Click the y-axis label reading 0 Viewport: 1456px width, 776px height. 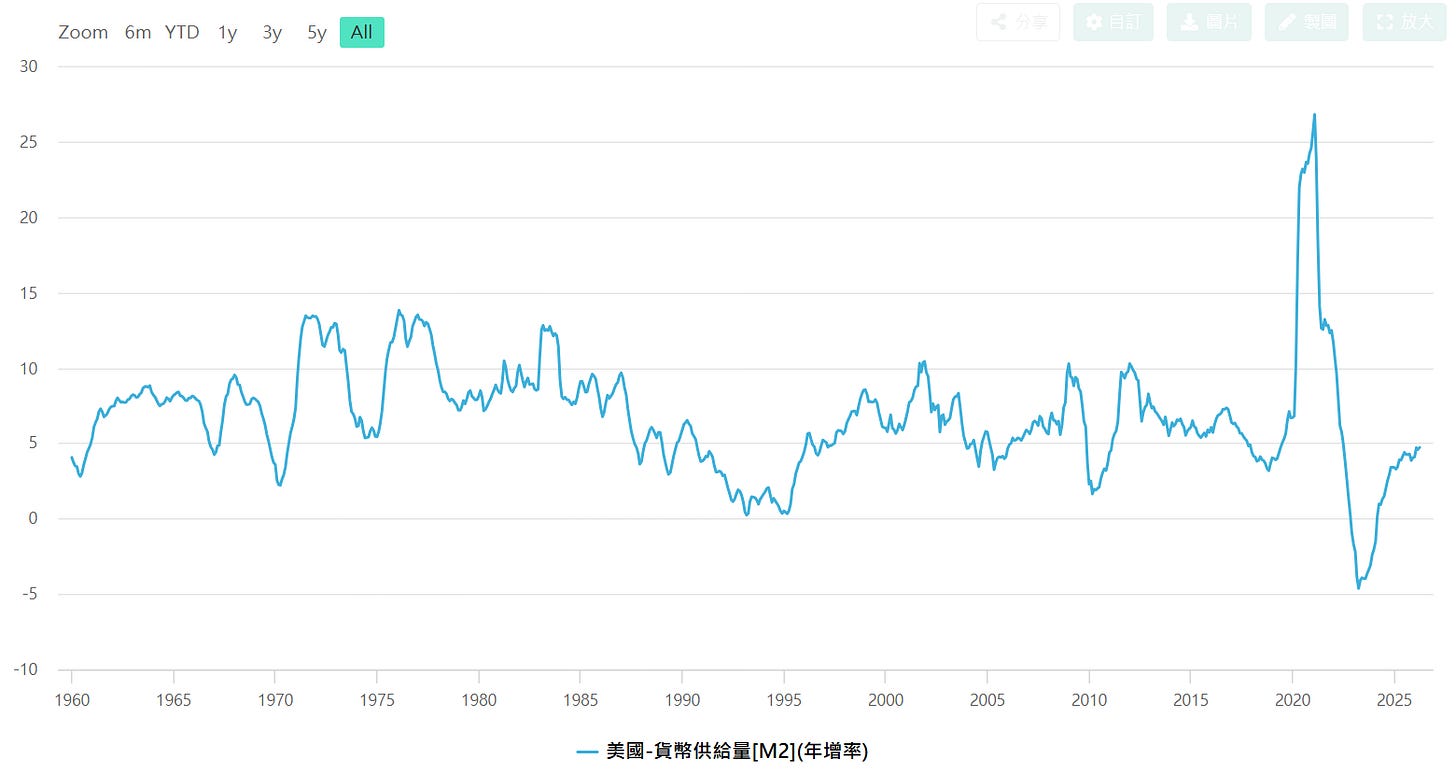33,519
